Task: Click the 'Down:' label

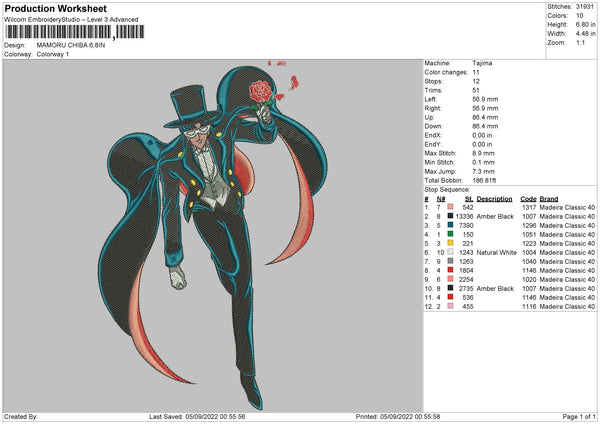Action: (x=434, y=126)
